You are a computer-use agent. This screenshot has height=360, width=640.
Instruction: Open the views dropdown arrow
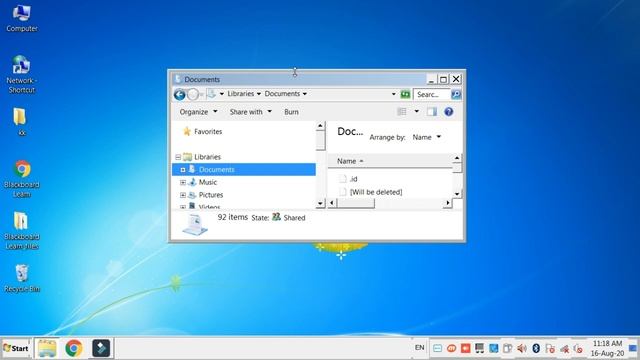[416, 111]
